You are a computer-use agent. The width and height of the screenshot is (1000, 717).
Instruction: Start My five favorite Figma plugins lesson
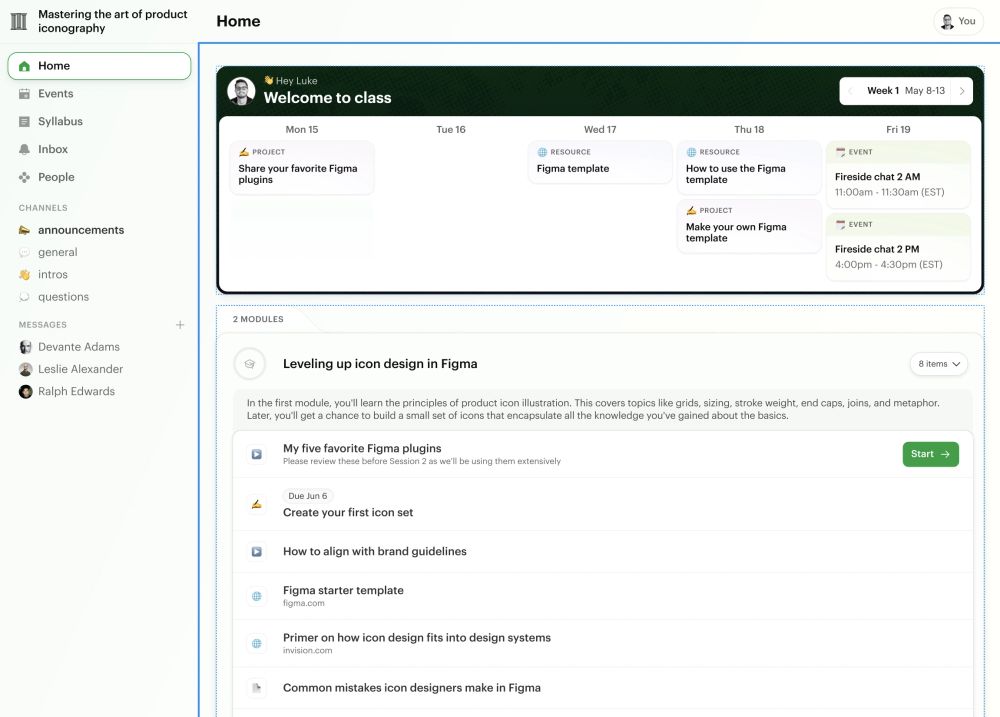(x=930, y=454)
